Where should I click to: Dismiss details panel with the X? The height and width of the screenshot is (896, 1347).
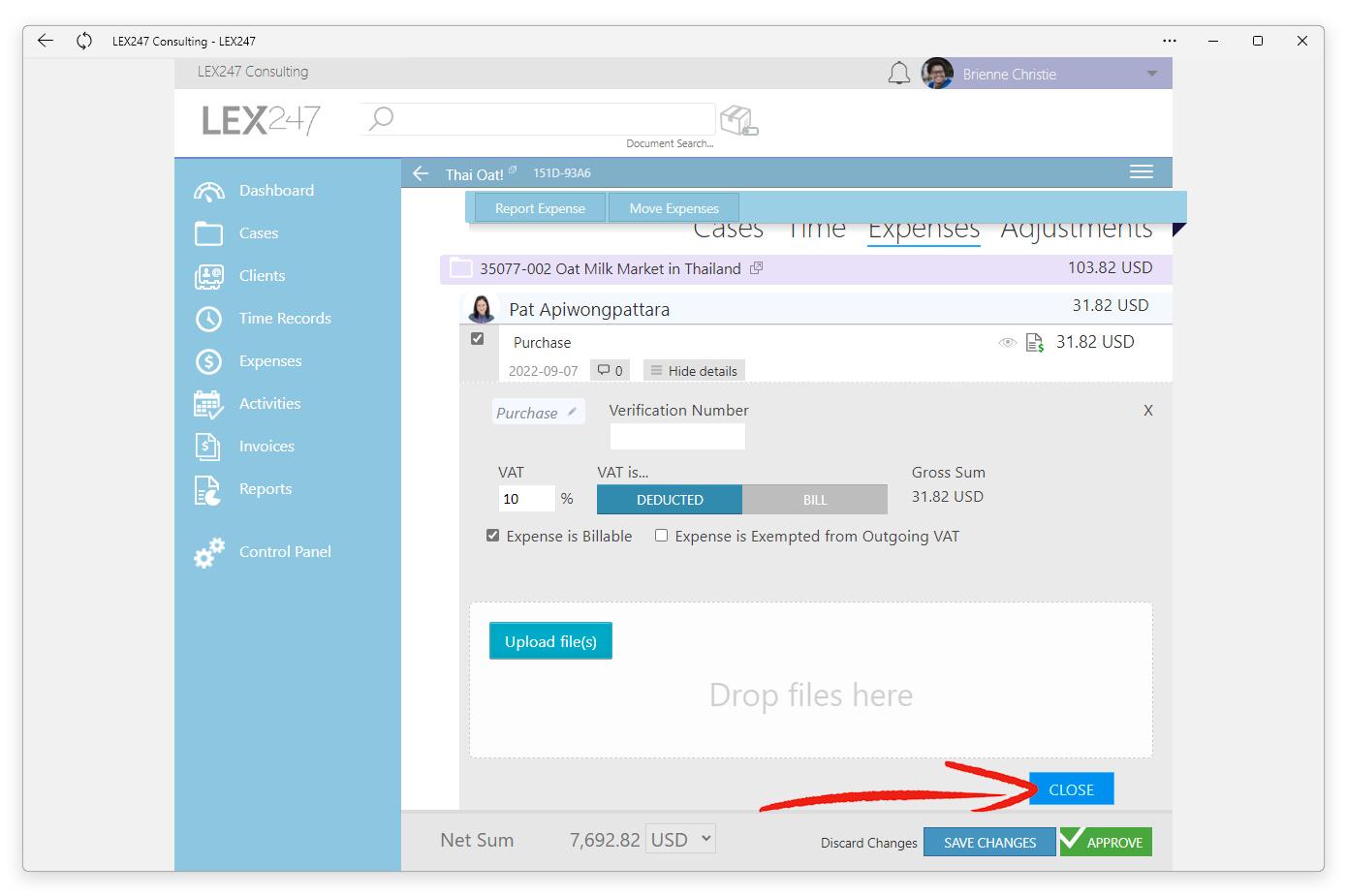click(x=1148, y=411)
